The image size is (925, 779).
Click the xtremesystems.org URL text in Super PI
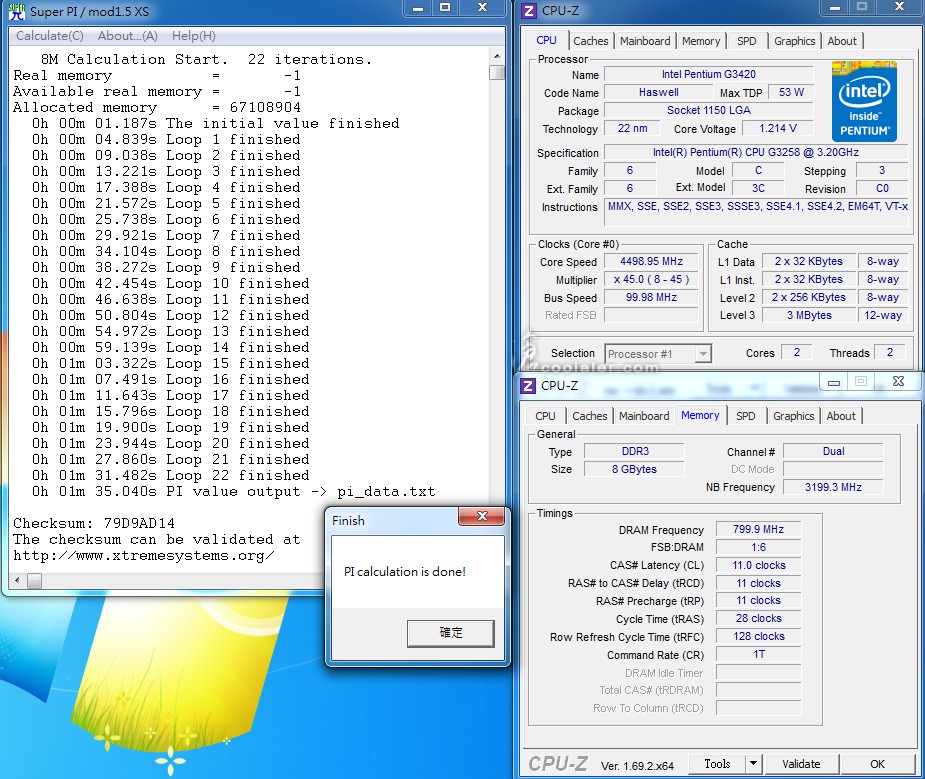point(143,556)
